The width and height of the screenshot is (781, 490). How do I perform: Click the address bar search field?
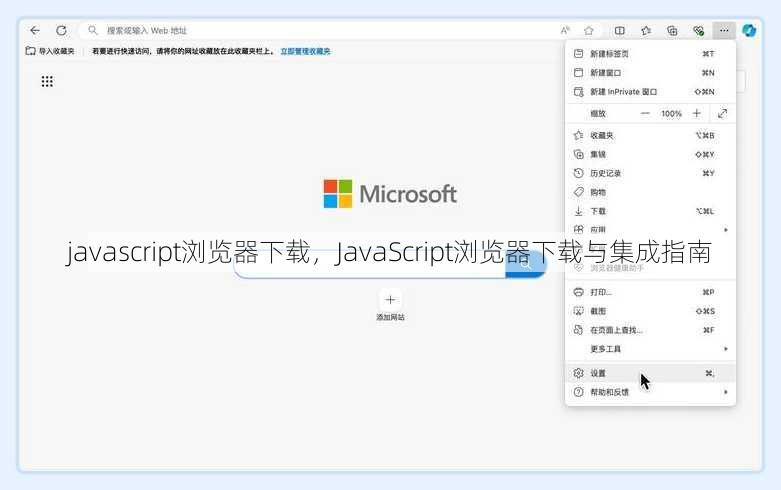319,30
